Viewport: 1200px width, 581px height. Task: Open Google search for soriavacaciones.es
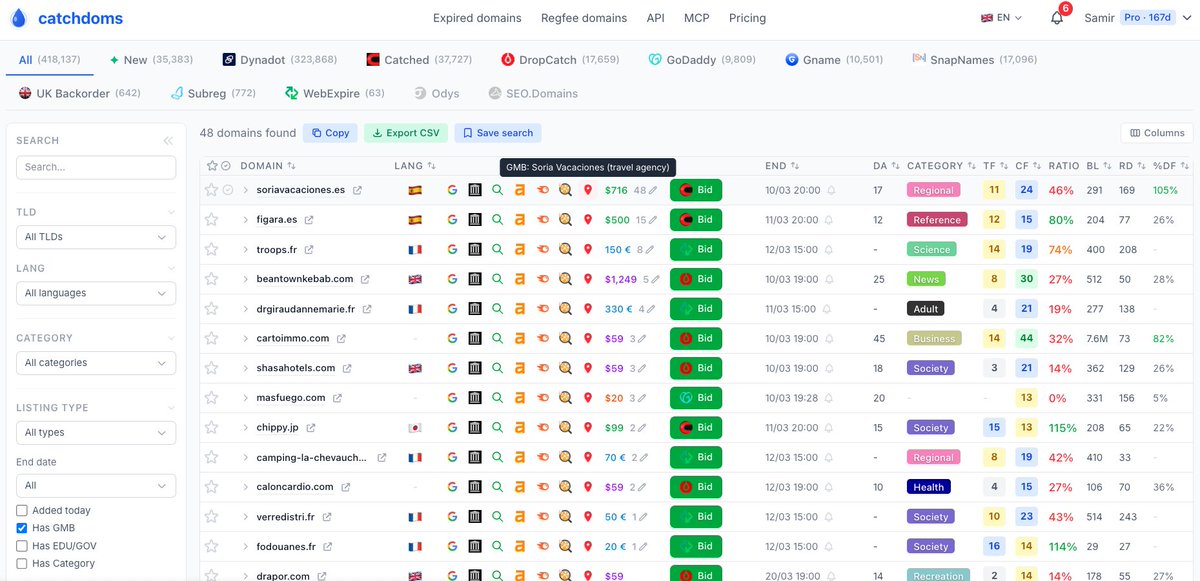[452, 190]
